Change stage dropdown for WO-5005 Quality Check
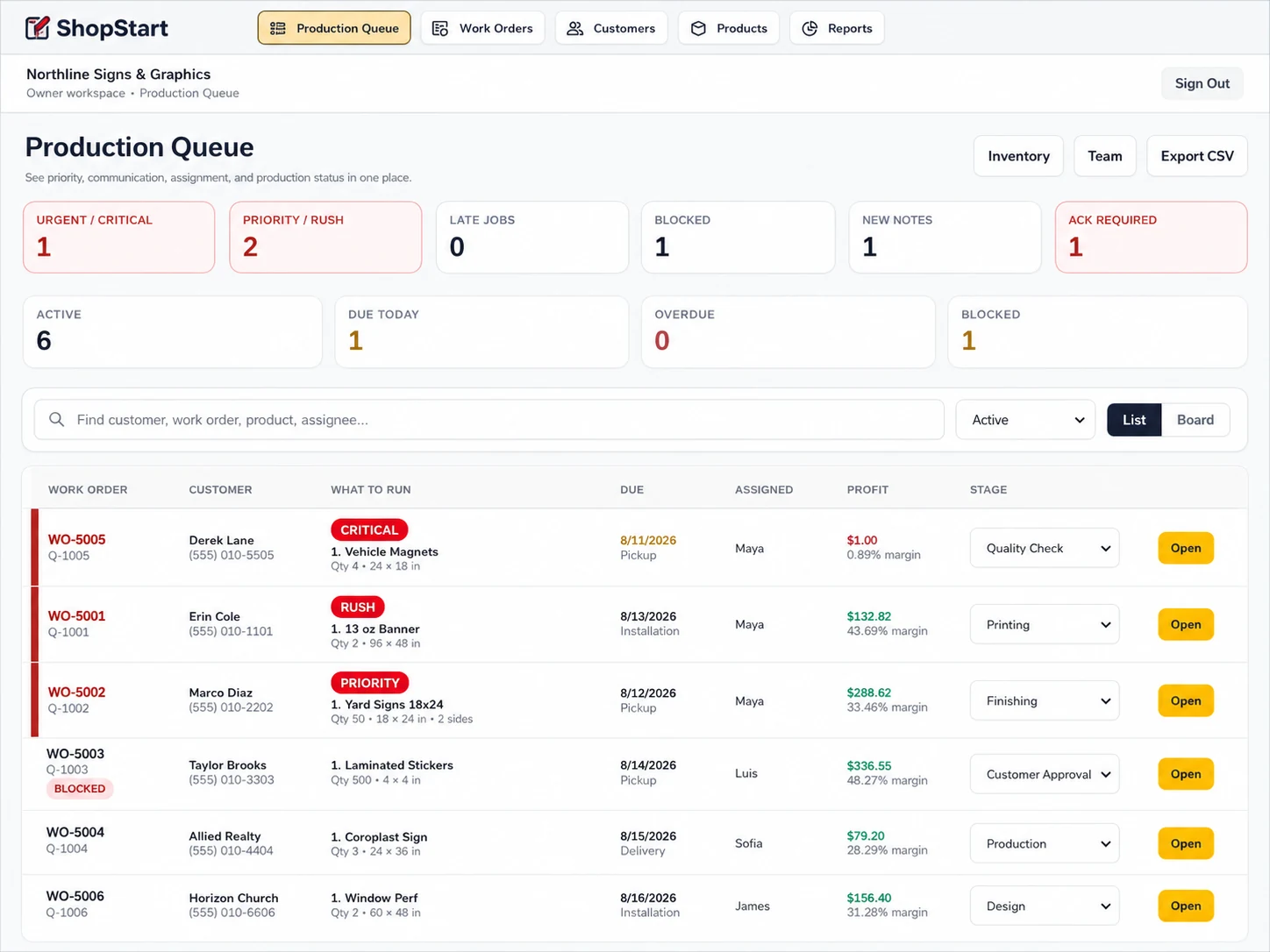 1045,548
